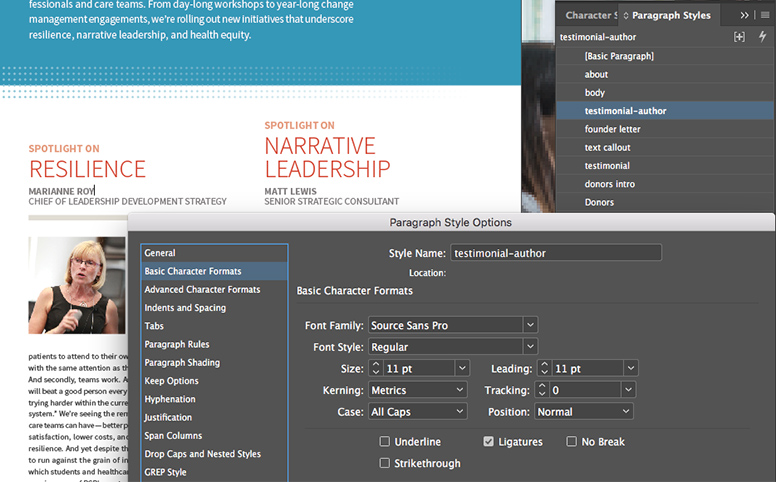Switch to the Character Styles tab

pyautogui.click(x=590, y=15)
